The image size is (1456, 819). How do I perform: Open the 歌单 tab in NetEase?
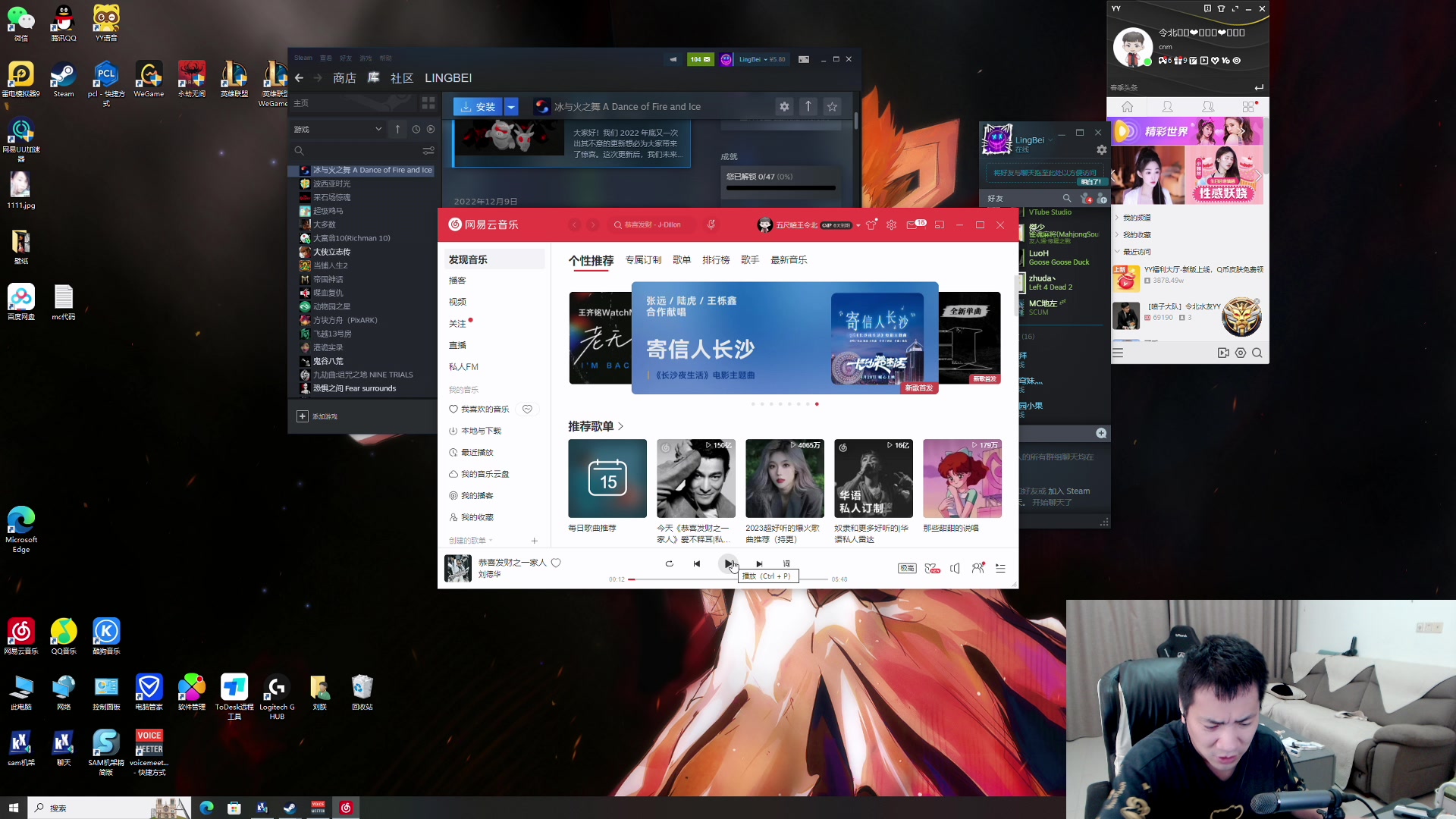(682, 260)
